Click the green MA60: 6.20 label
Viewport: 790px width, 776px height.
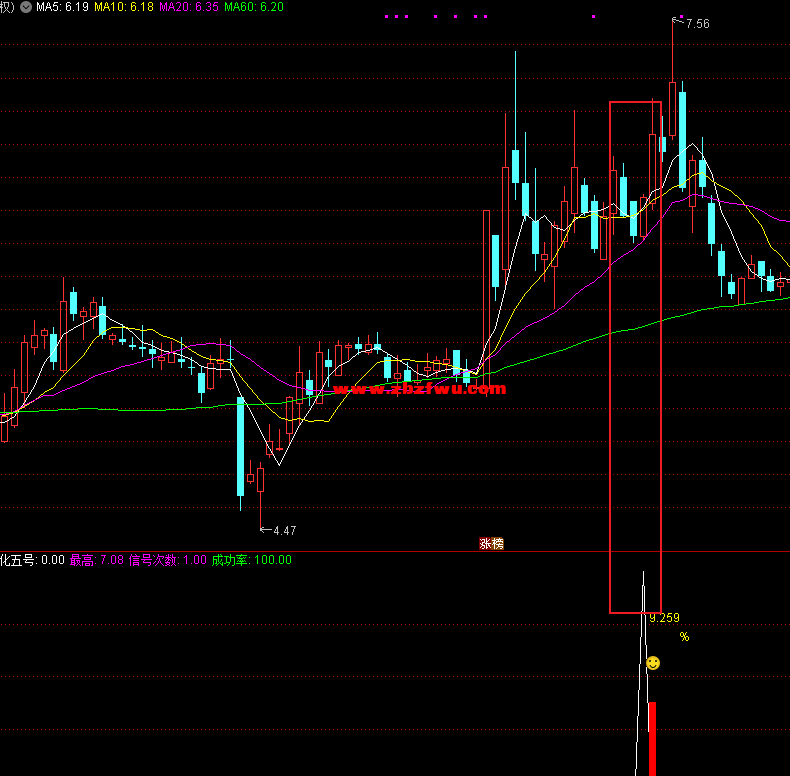254,7
